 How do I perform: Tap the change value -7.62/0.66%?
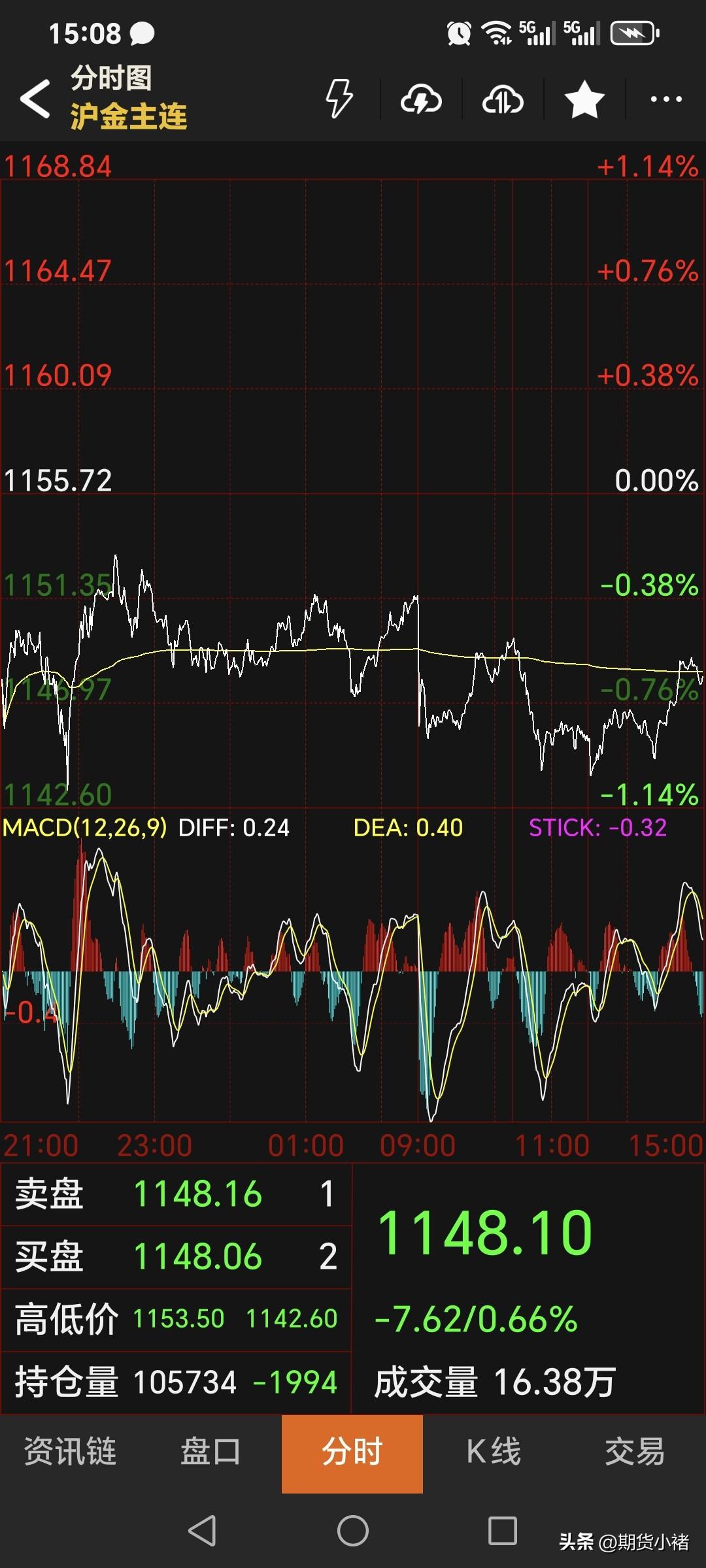tap(476, 1318)
